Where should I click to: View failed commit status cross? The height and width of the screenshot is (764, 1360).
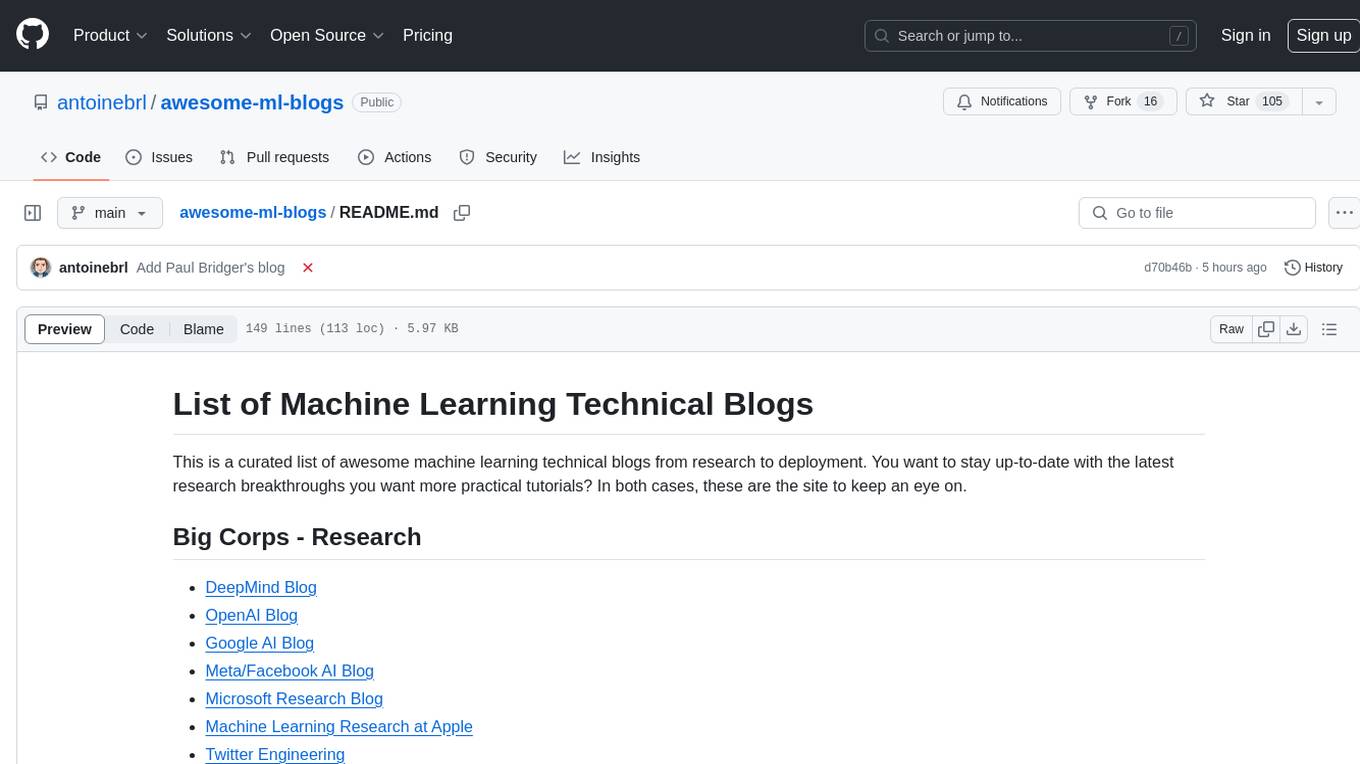pyautogui.click(x=308, y=268)
